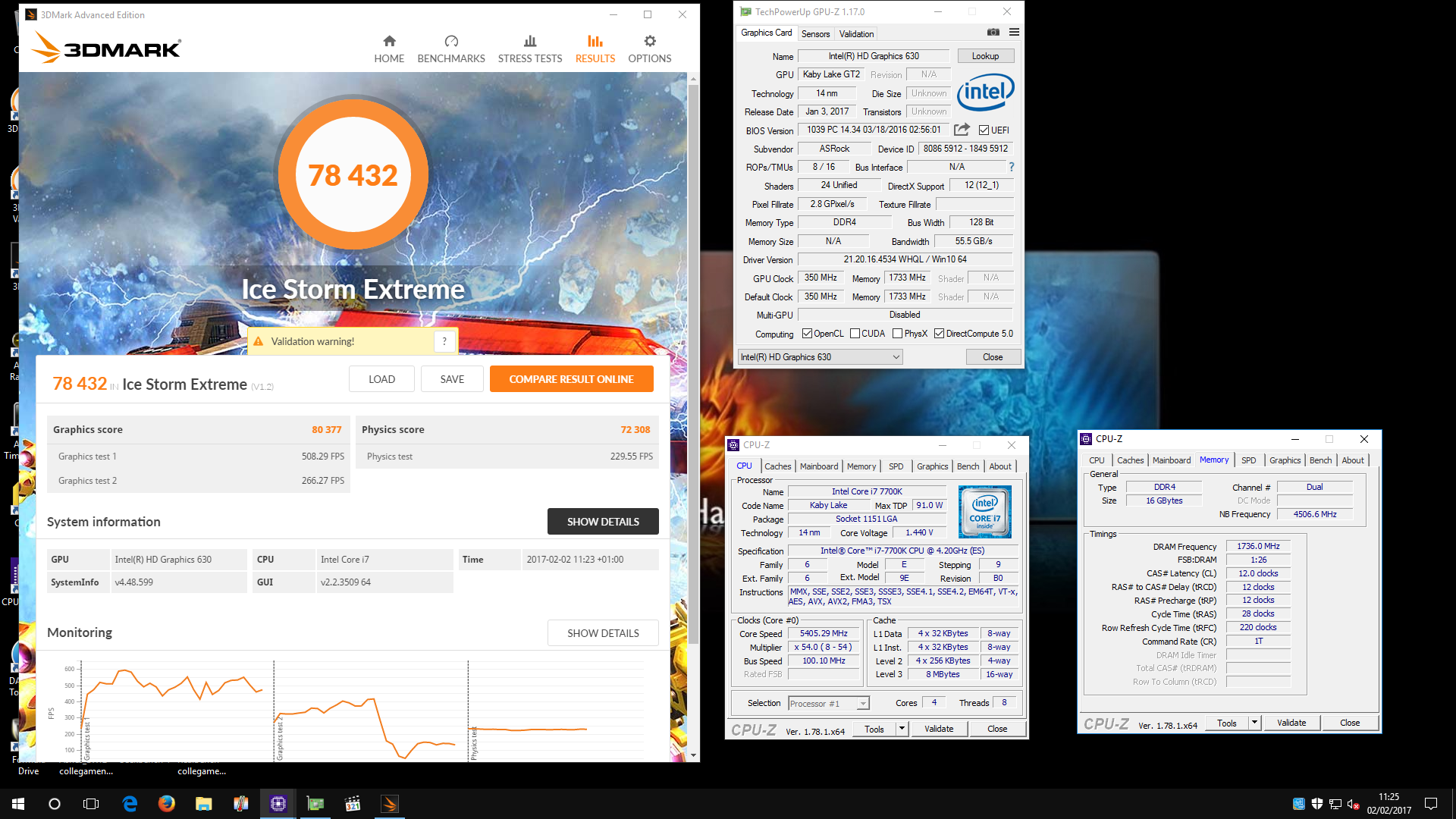The image size is (1456, 819).
Task: Go to 3DMark HOME icon
Action: 389,41
